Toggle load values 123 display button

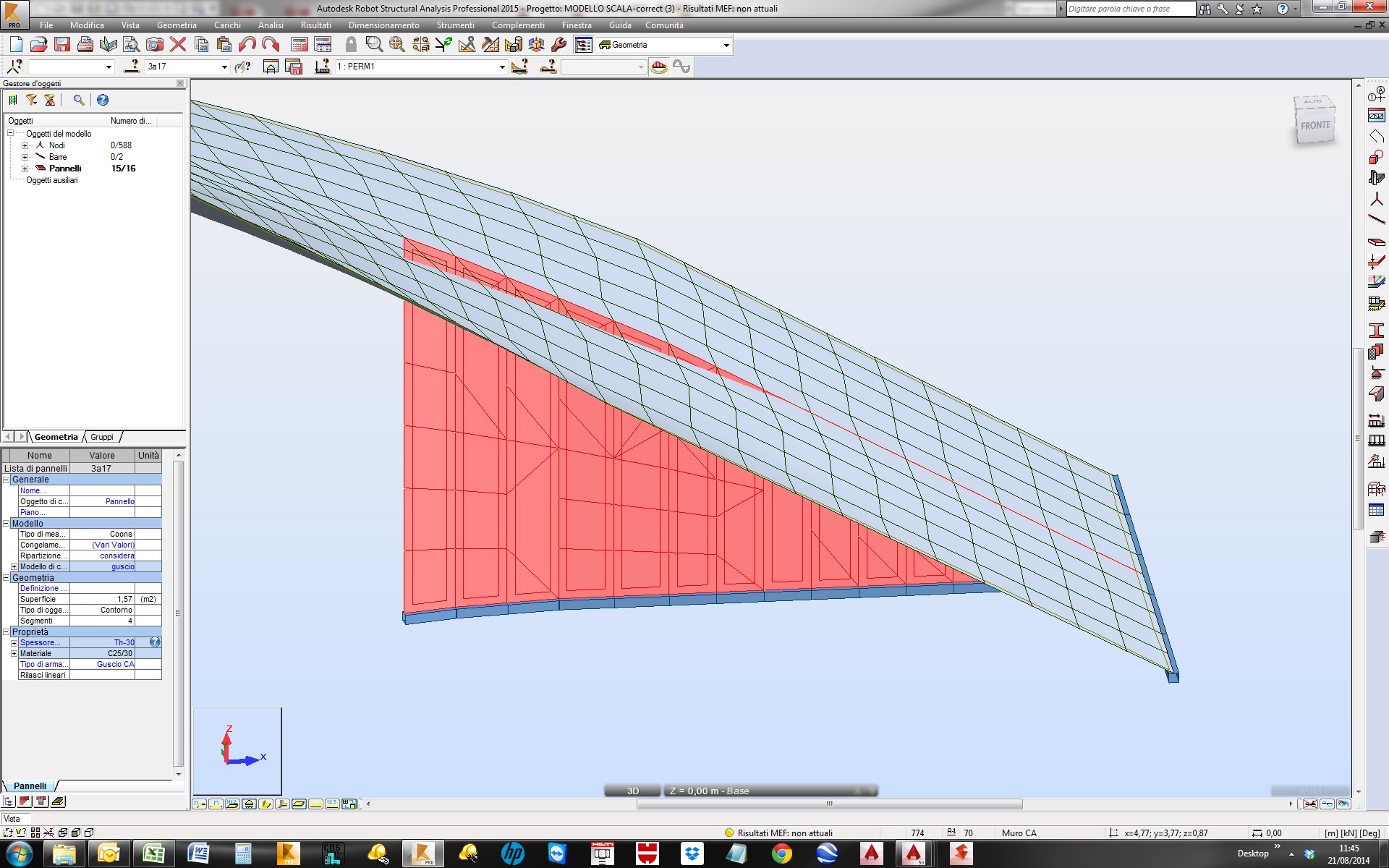coord(332,804)
